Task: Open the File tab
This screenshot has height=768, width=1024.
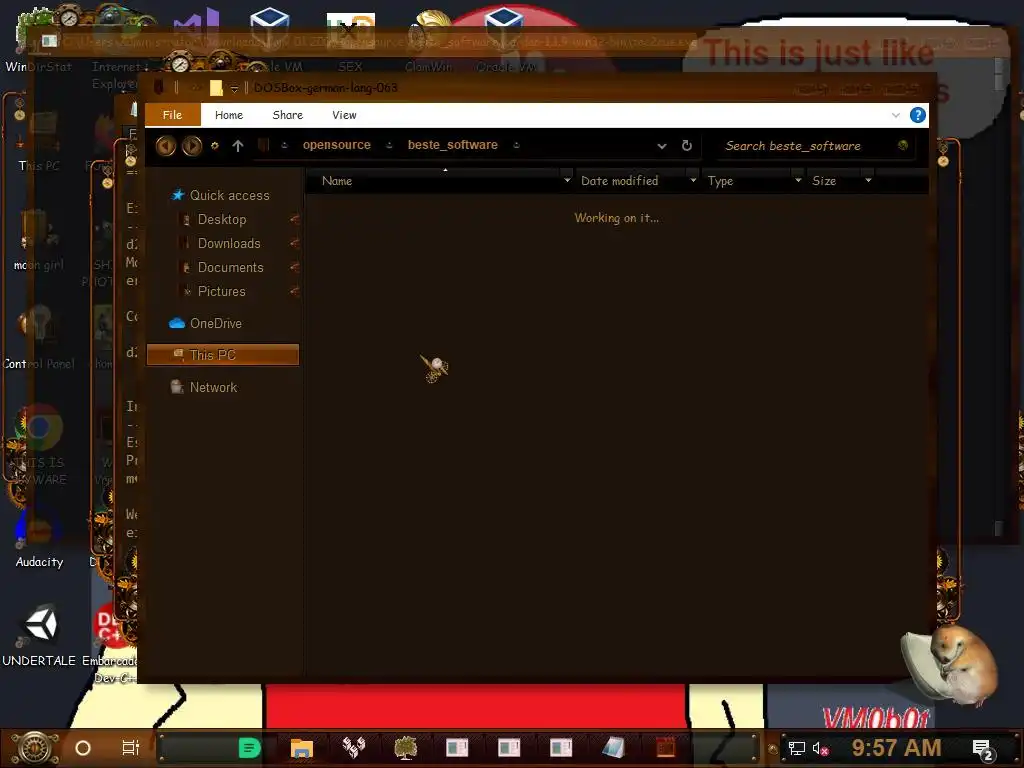Action: click(172, 115)
